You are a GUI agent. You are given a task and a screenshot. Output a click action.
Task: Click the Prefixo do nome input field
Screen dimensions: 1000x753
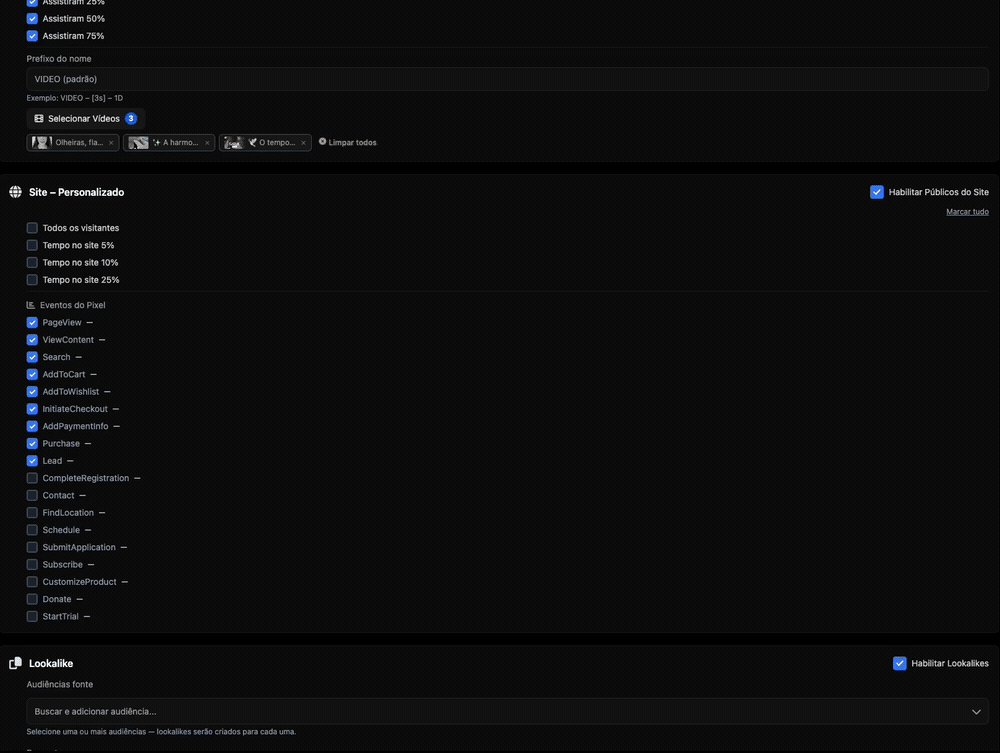click(x=508, y=79)
